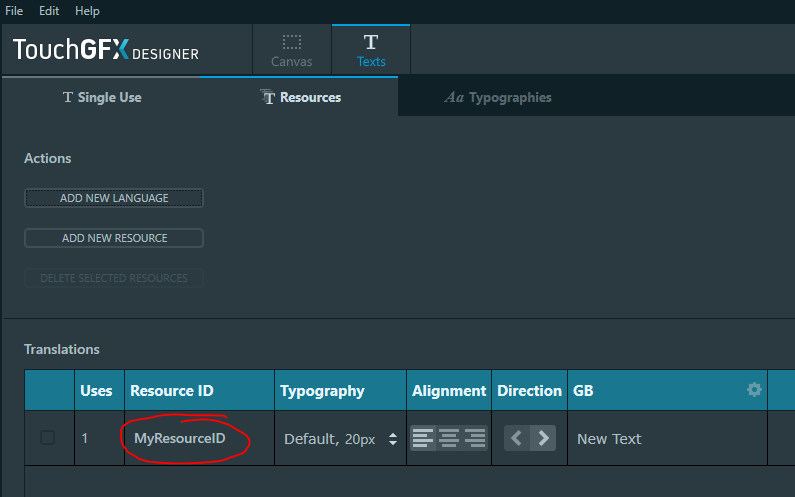Screen dimensions: 795x497
Task: Open the Help menu
Action: (x=87, y=11)
